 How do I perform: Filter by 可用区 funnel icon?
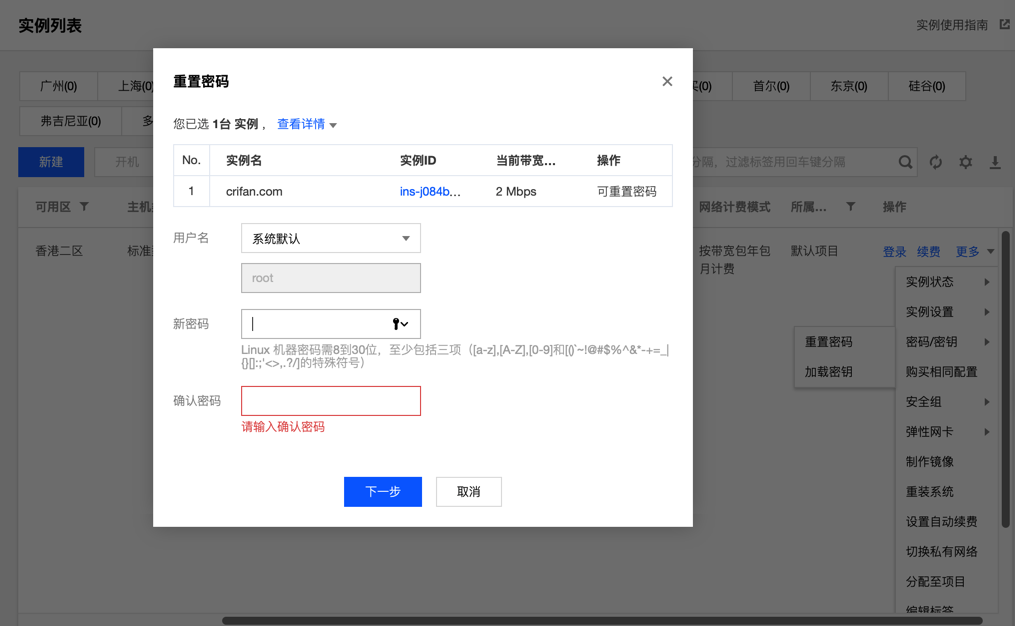click(84, 207)
